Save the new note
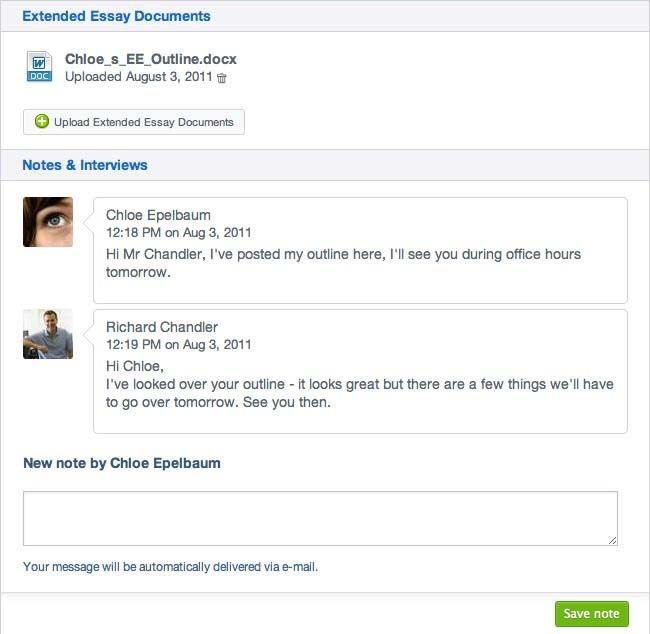 [x=592, y=613]
